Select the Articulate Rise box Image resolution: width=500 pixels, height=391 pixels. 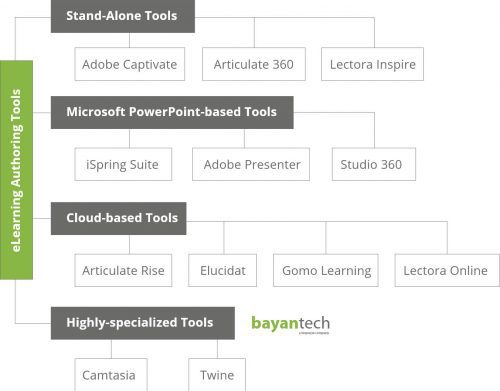pyautogui.click(x=123, y=270)
